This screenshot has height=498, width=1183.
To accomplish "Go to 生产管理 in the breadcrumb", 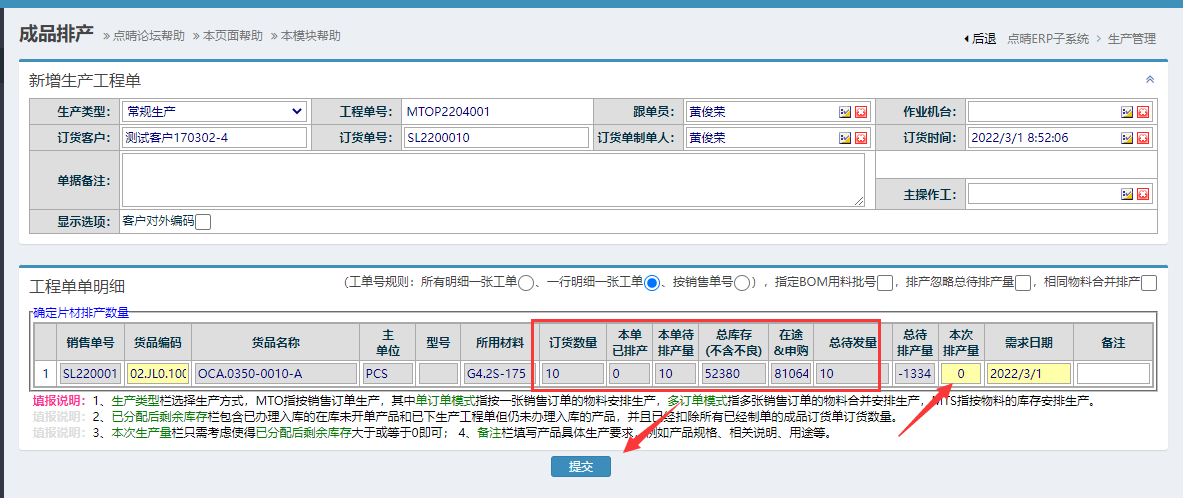I will [x=1130, y=39].
